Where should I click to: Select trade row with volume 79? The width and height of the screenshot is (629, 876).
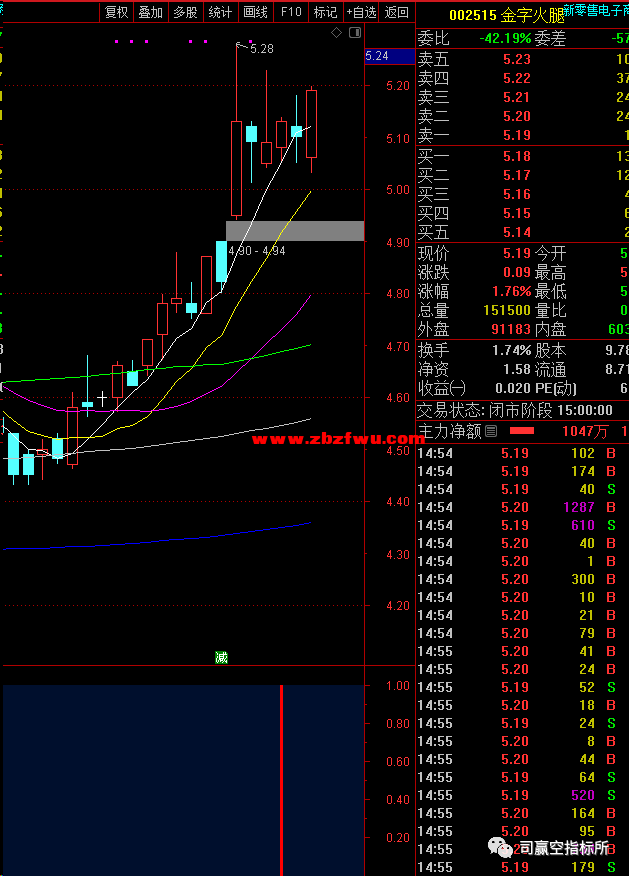click(523, 634)
